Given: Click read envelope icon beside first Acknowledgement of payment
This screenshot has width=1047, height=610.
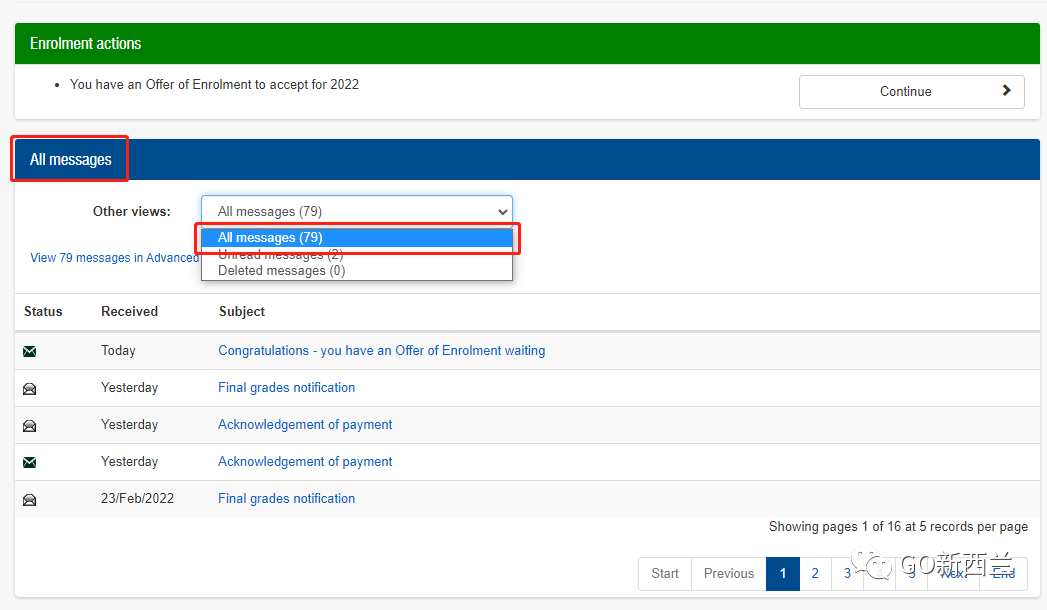Looking at the screenshot, I should click(29, 426).
